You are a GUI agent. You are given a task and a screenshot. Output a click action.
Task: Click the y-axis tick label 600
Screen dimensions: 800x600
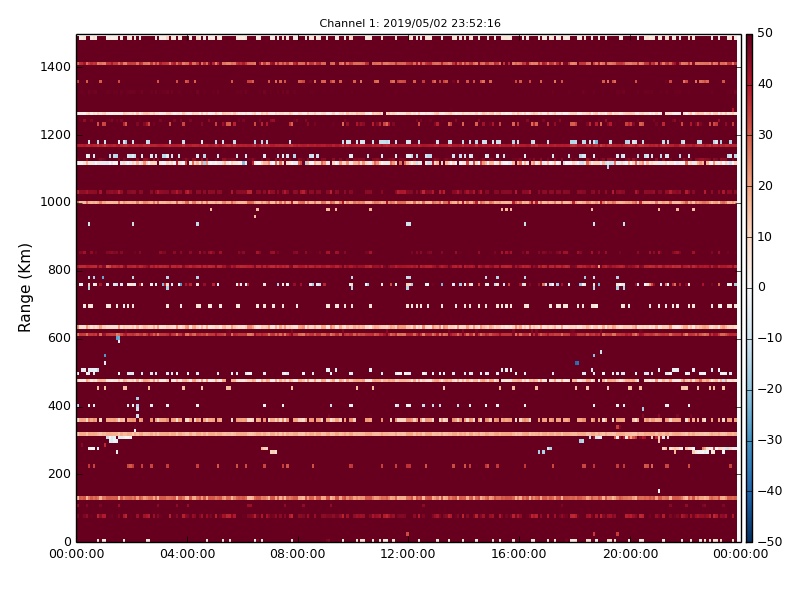click(59, 338)
